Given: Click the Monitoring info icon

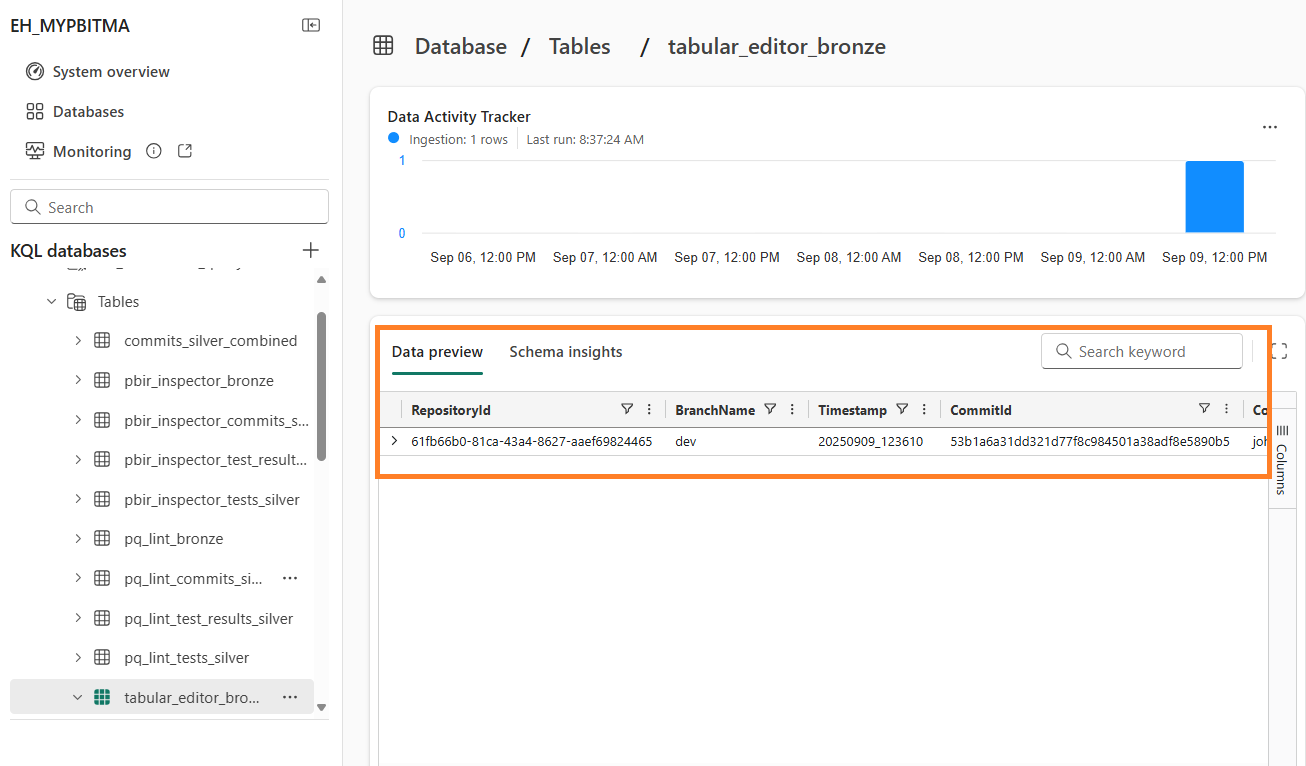Looking at the screenshot, I should [154, 151].
